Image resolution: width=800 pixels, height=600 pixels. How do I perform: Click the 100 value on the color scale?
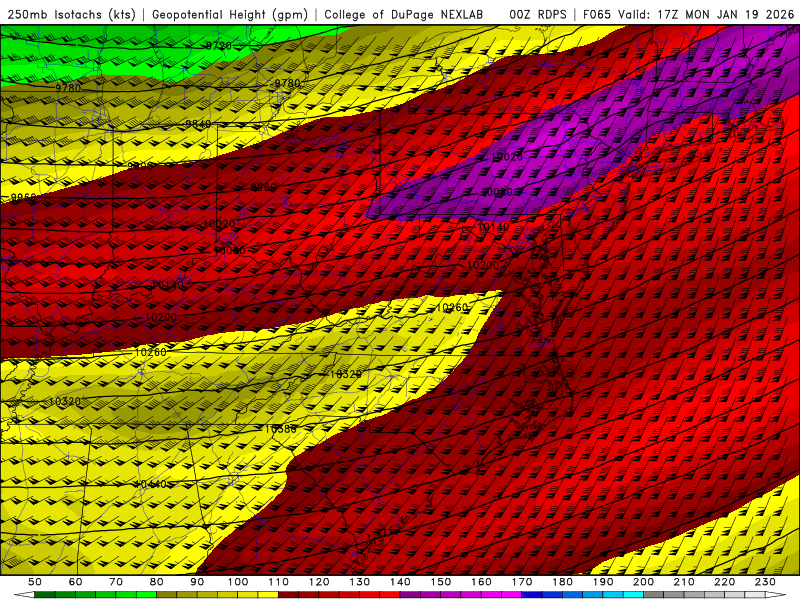coord(238,582)
